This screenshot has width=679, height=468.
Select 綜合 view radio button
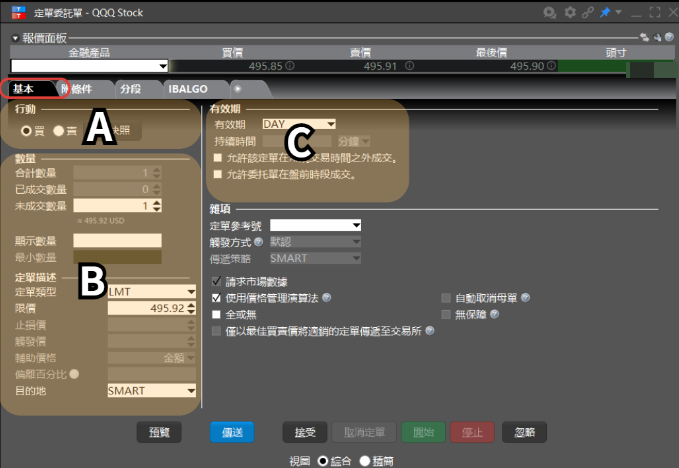pos(323,461)
